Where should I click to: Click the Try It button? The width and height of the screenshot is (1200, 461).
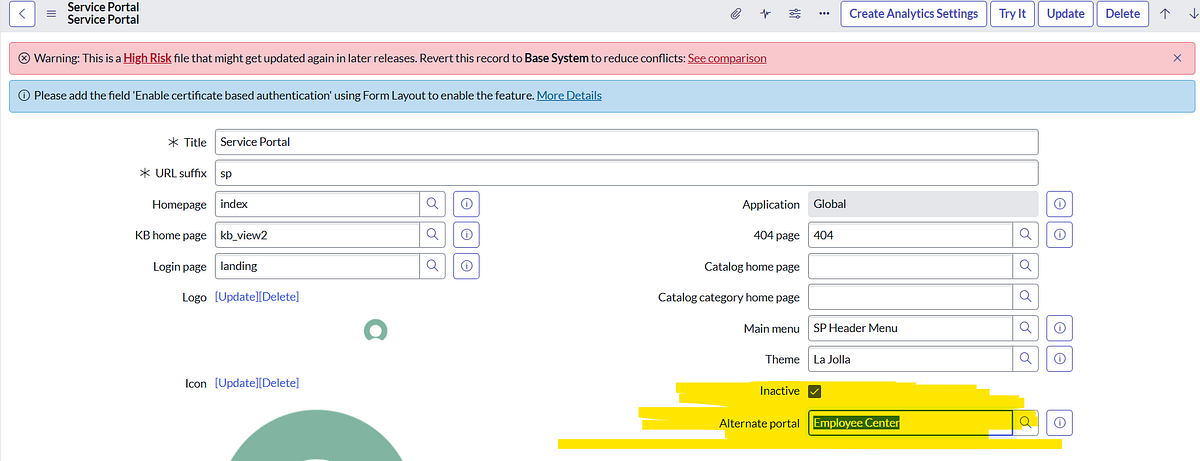pyautogui.click(x=1012, y=14)
